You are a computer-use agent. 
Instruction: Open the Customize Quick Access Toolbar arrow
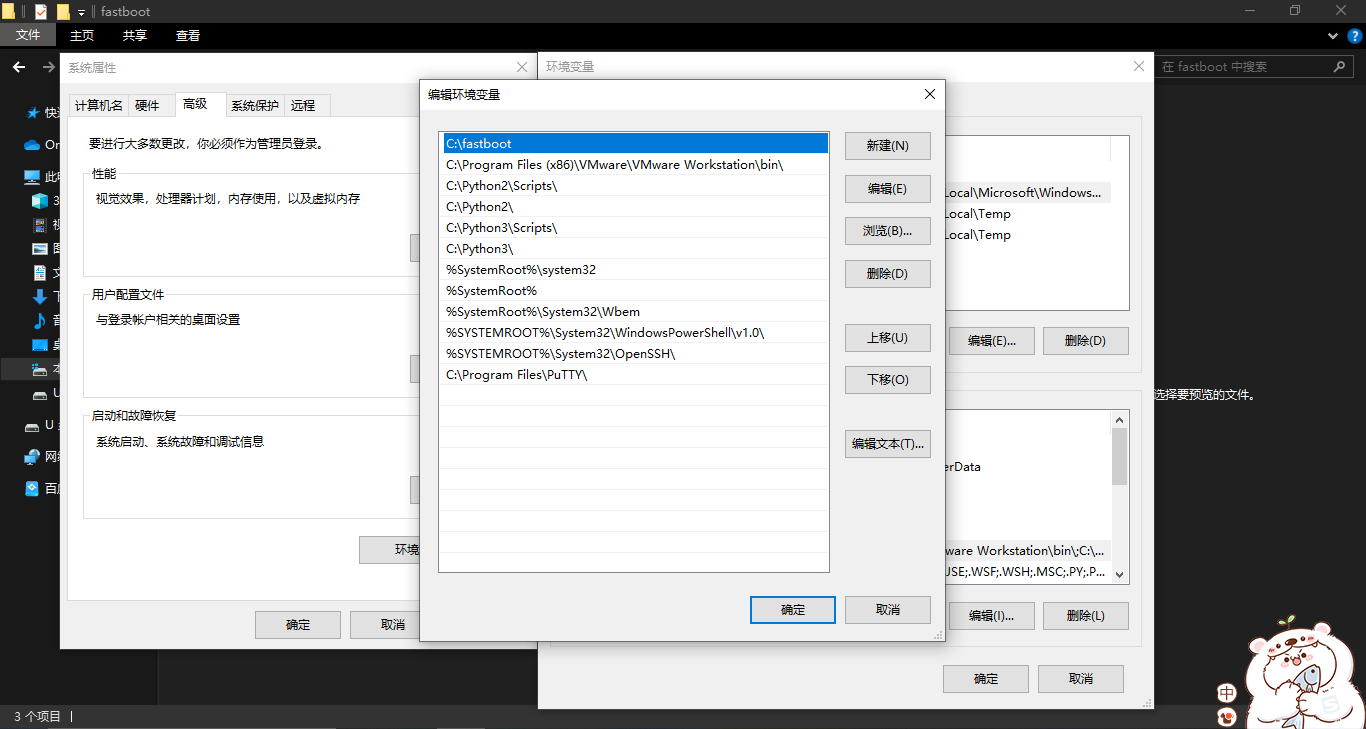pos(82,12)
